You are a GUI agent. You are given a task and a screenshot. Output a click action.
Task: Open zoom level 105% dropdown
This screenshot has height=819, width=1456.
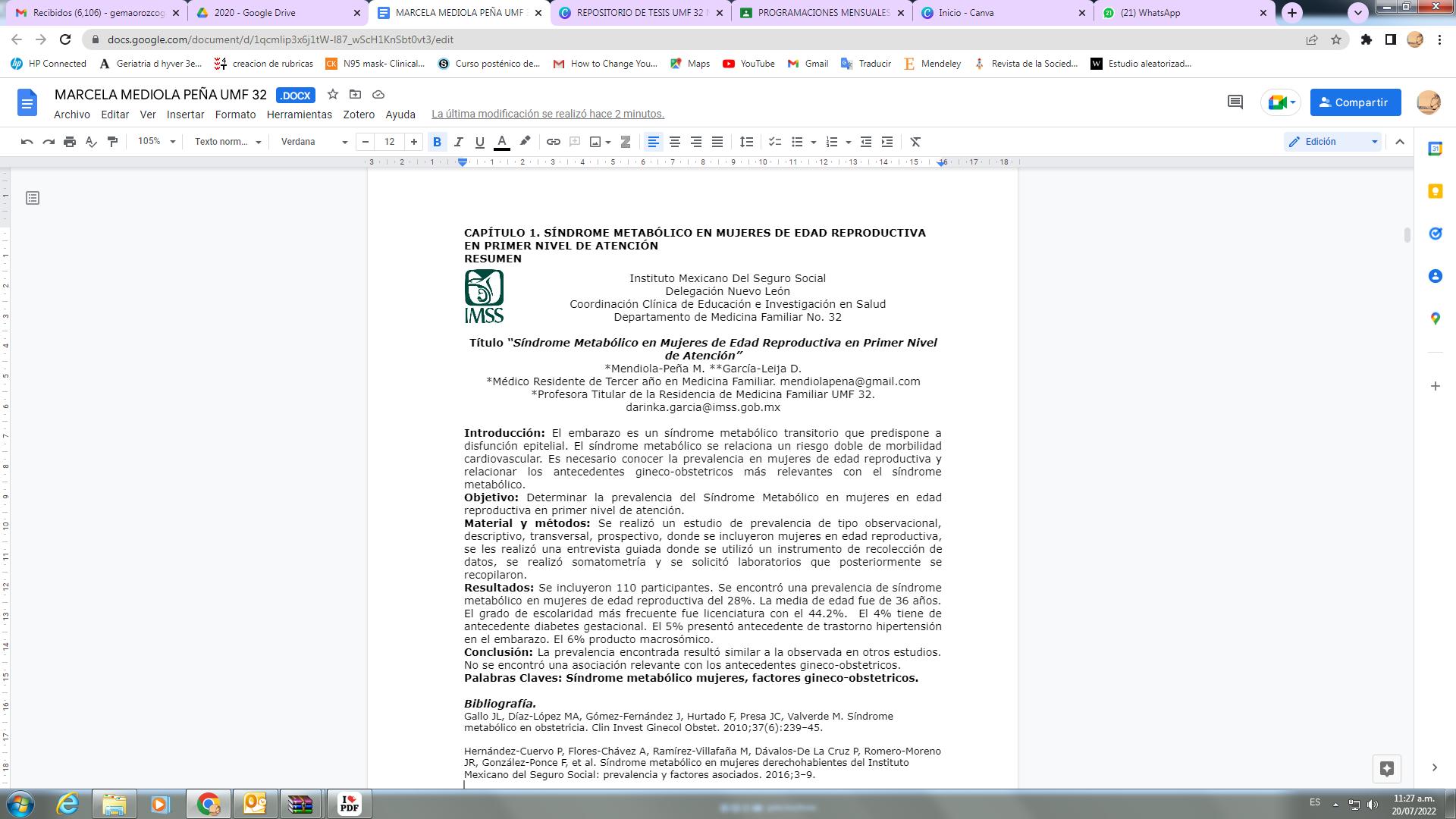click(x=156, y=142)
